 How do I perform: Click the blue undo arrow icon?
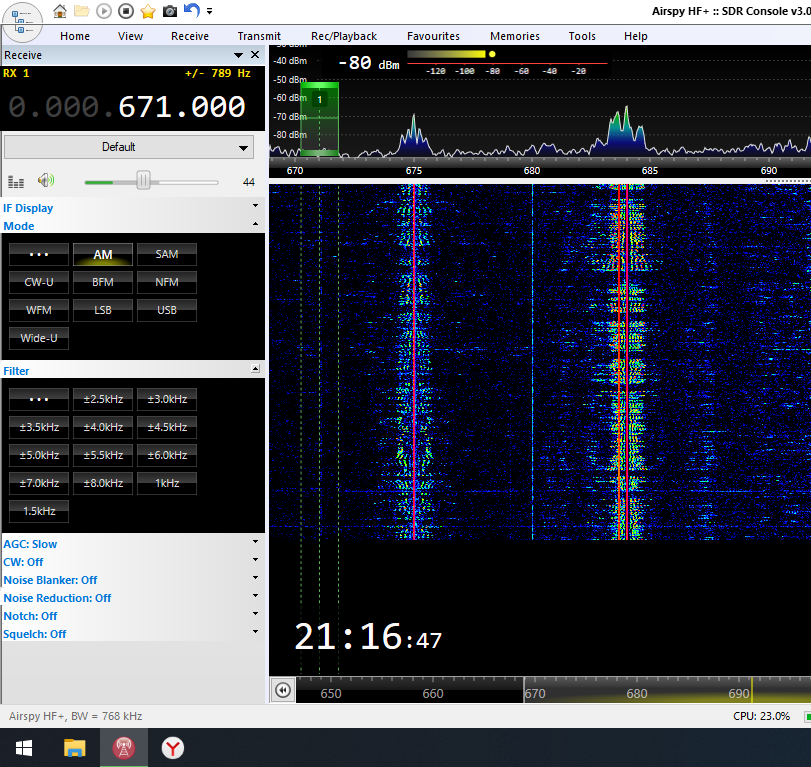pyautogui.click(x=192, y=10)
